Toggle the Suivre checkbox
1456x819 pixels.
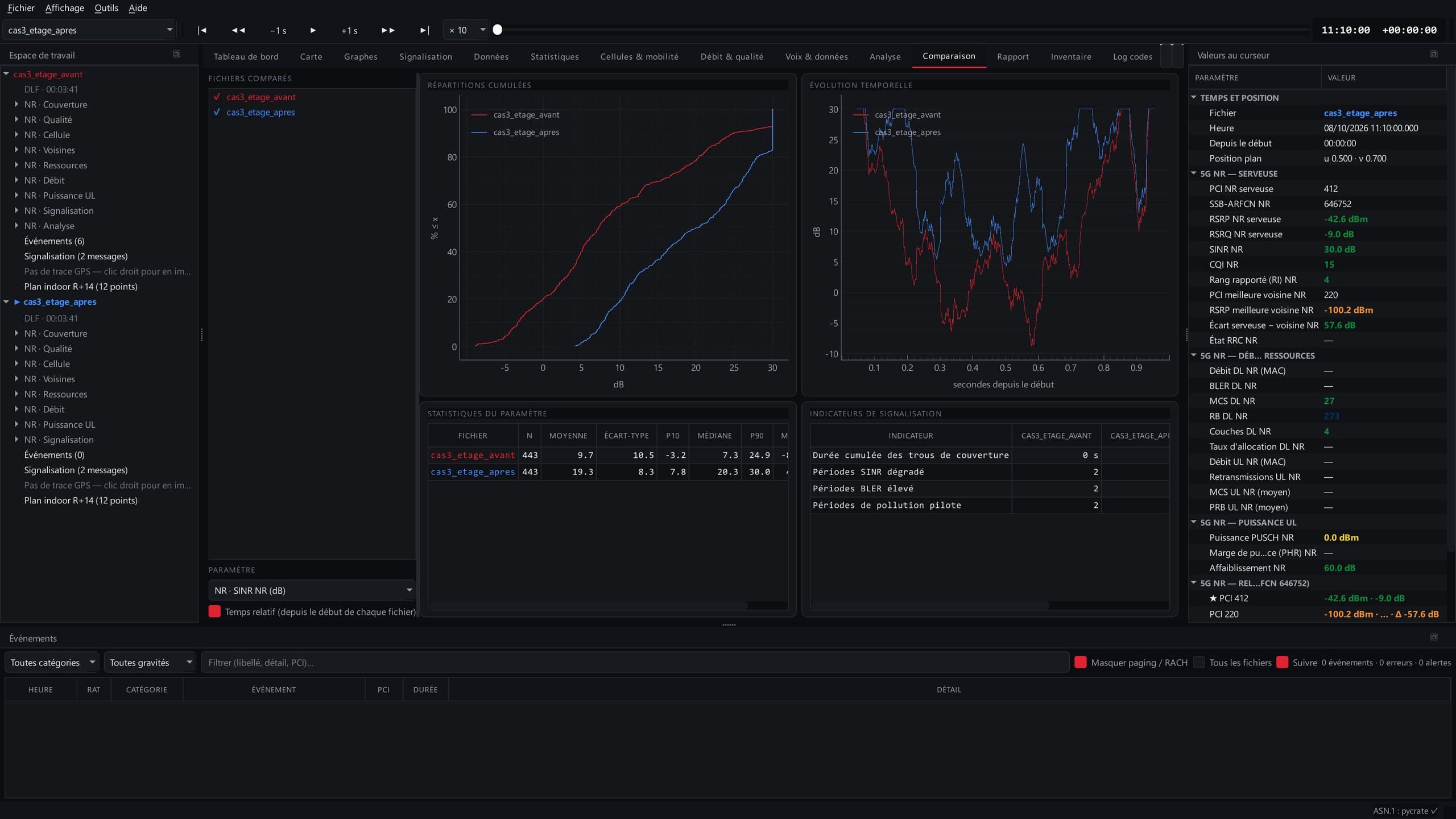point(1282,662)
